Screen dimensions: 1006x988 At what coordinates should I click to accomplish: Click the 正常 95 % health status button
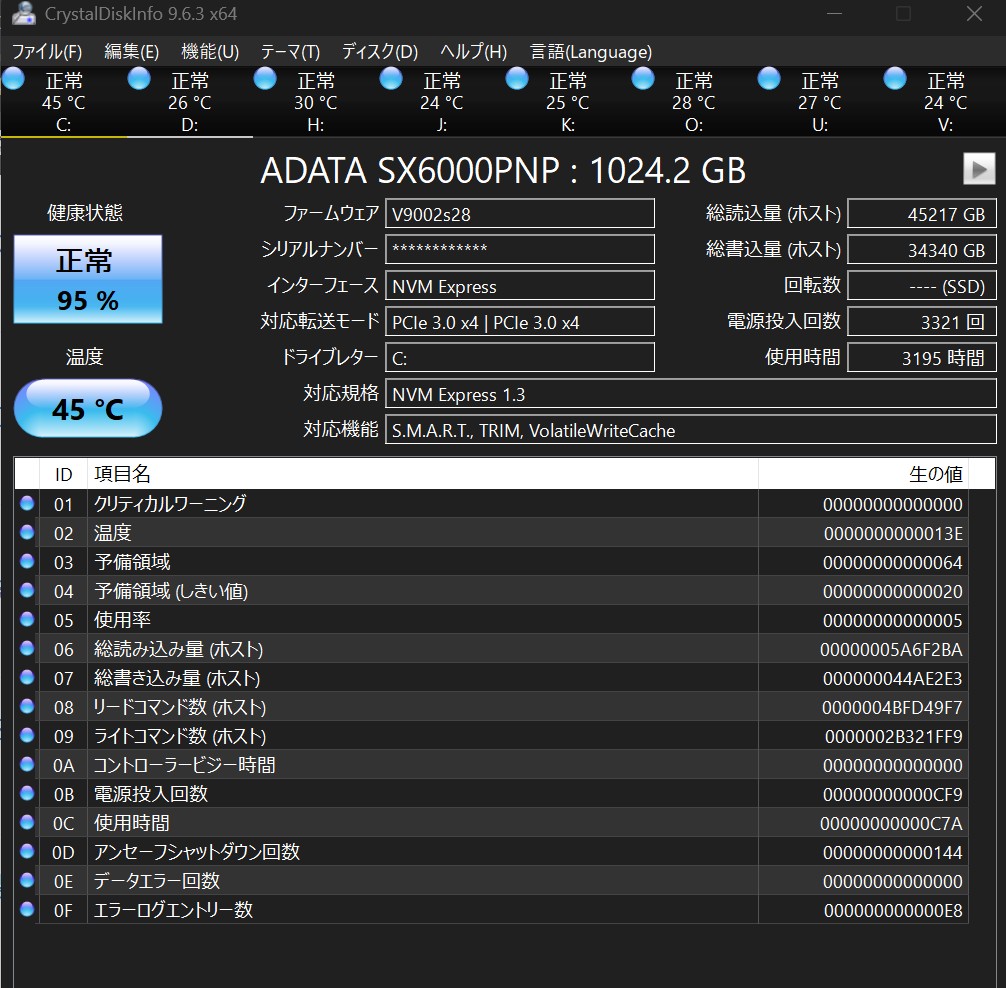pos(88,280)
